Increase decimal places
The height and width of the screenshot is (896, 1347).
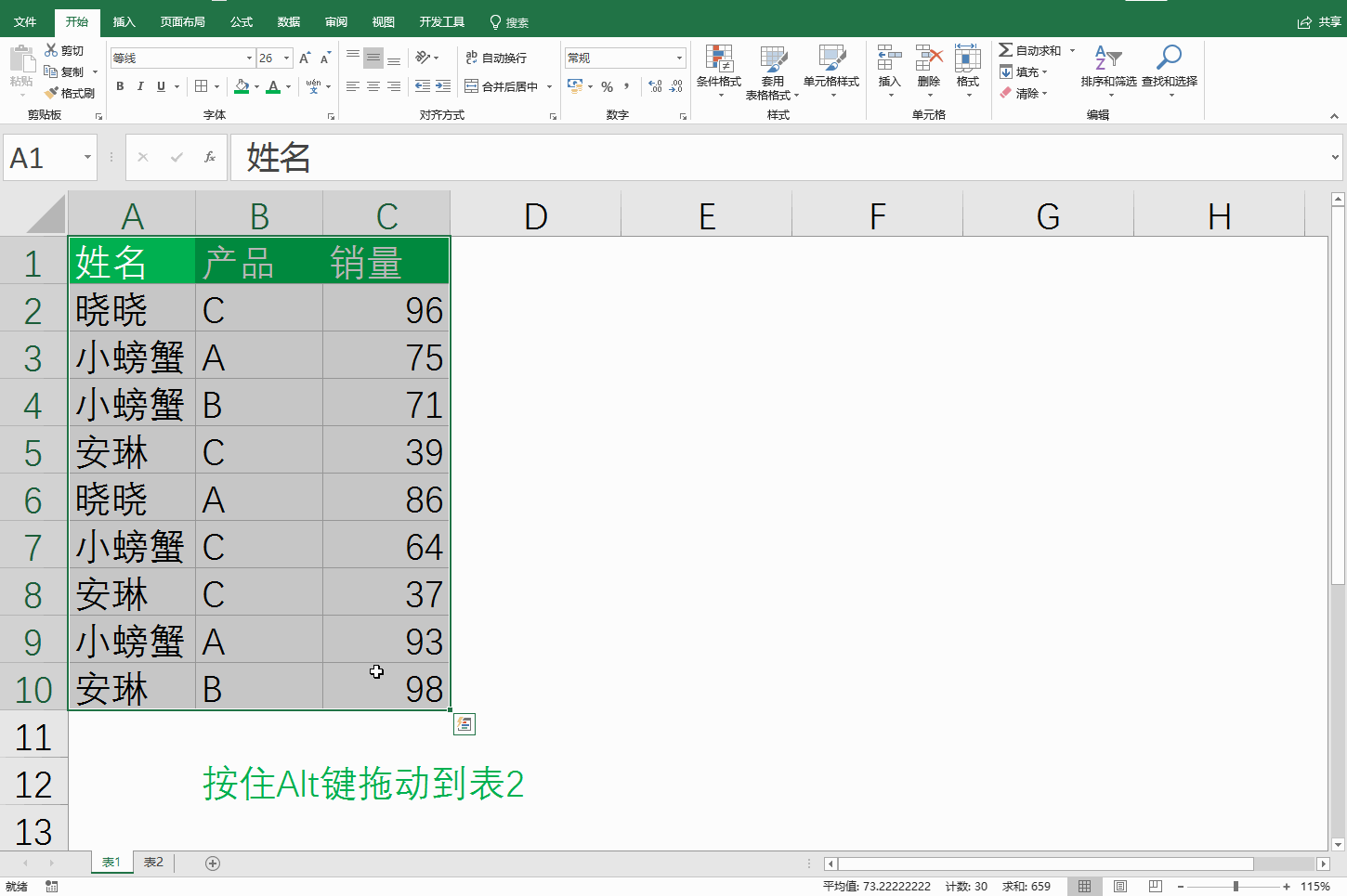(656, 86)
